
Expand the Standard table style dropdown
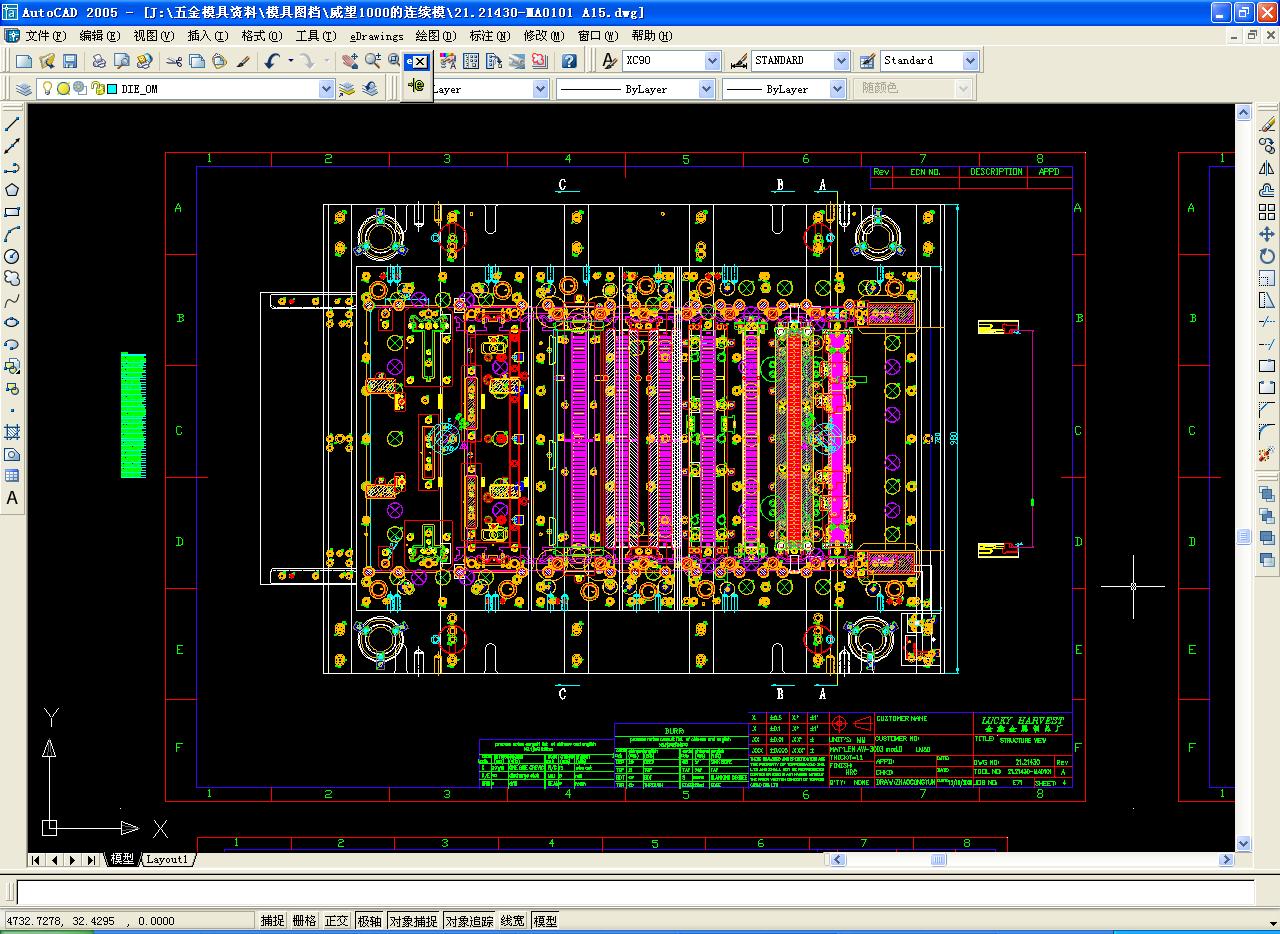970,61
